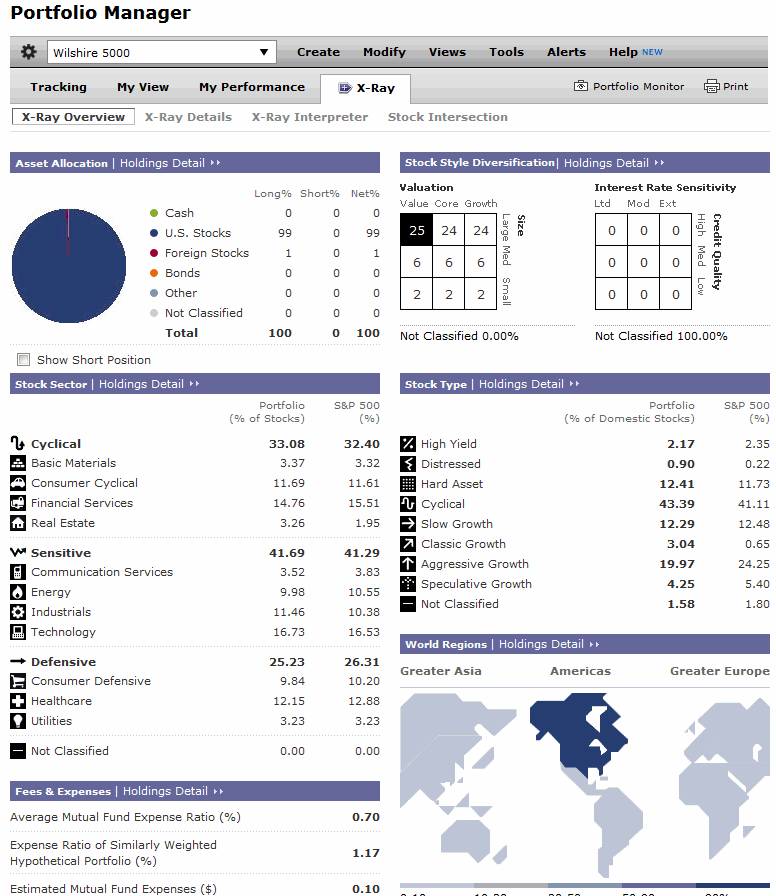Click the settings gear icon
This screenshot has width=776, height=896.
point(28,52)
